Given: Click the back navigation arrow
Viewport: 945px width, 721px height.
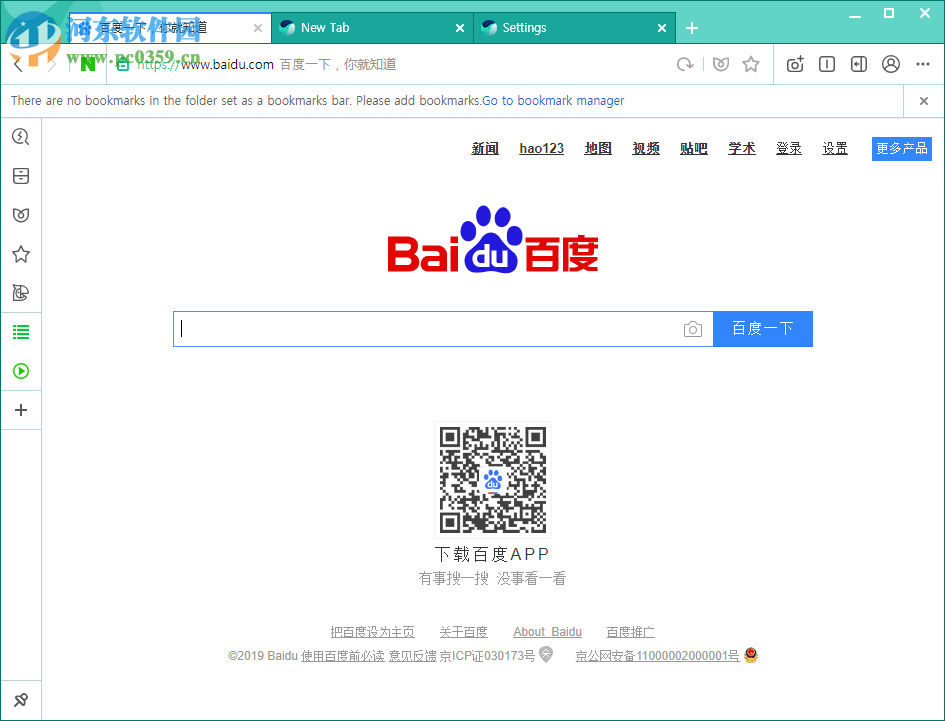Looking at the screenshot, I should (x=18, y=64).
